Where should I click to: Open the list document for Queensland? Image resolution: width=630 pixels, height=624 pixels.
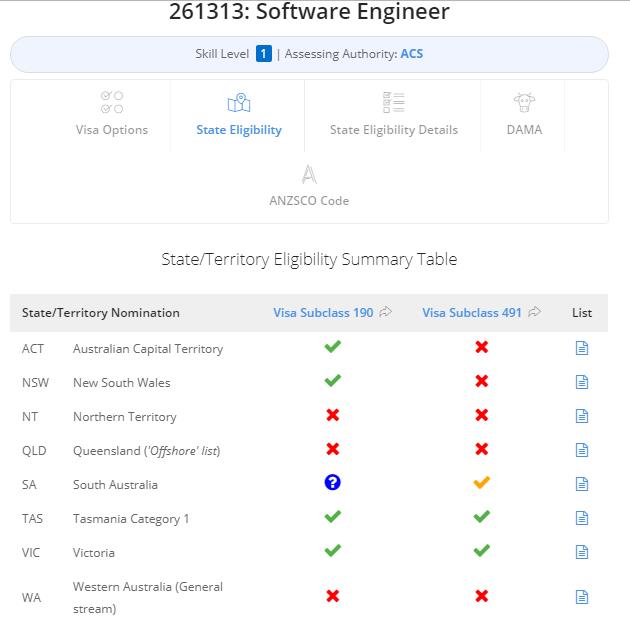(x=581, y=450)
